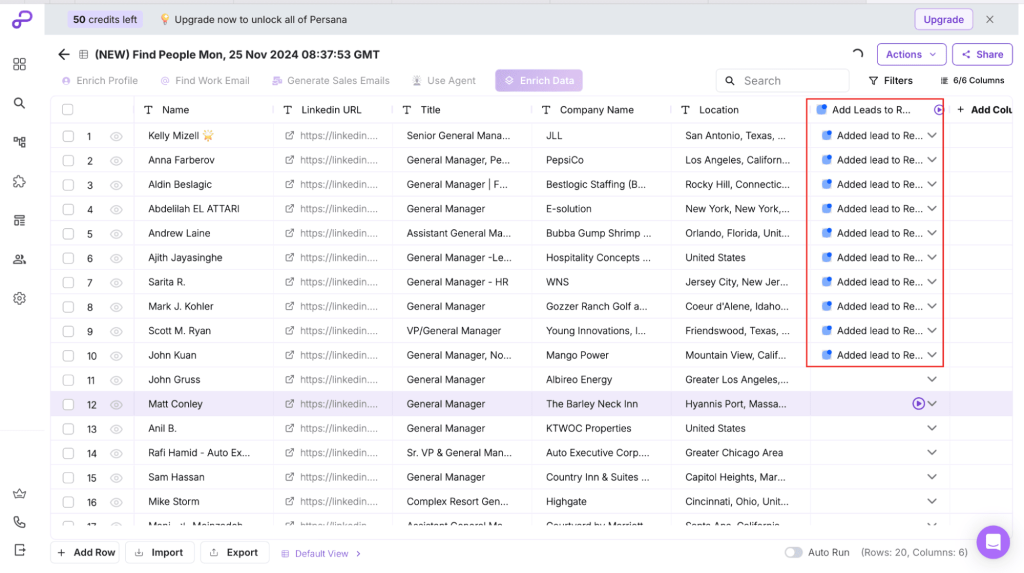The image size is (1024, 573).
Task: Toggle the Auto Run switch
Action: click(x=793, y=553)
